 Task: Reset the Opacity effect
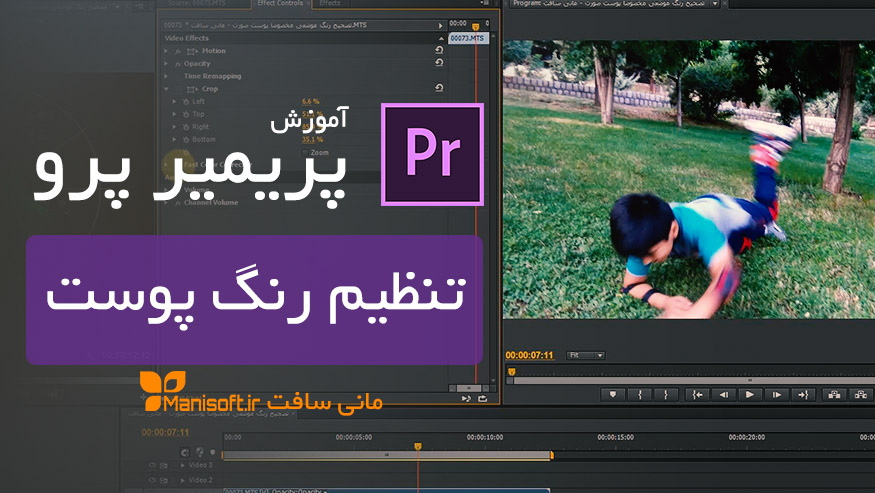439,63
